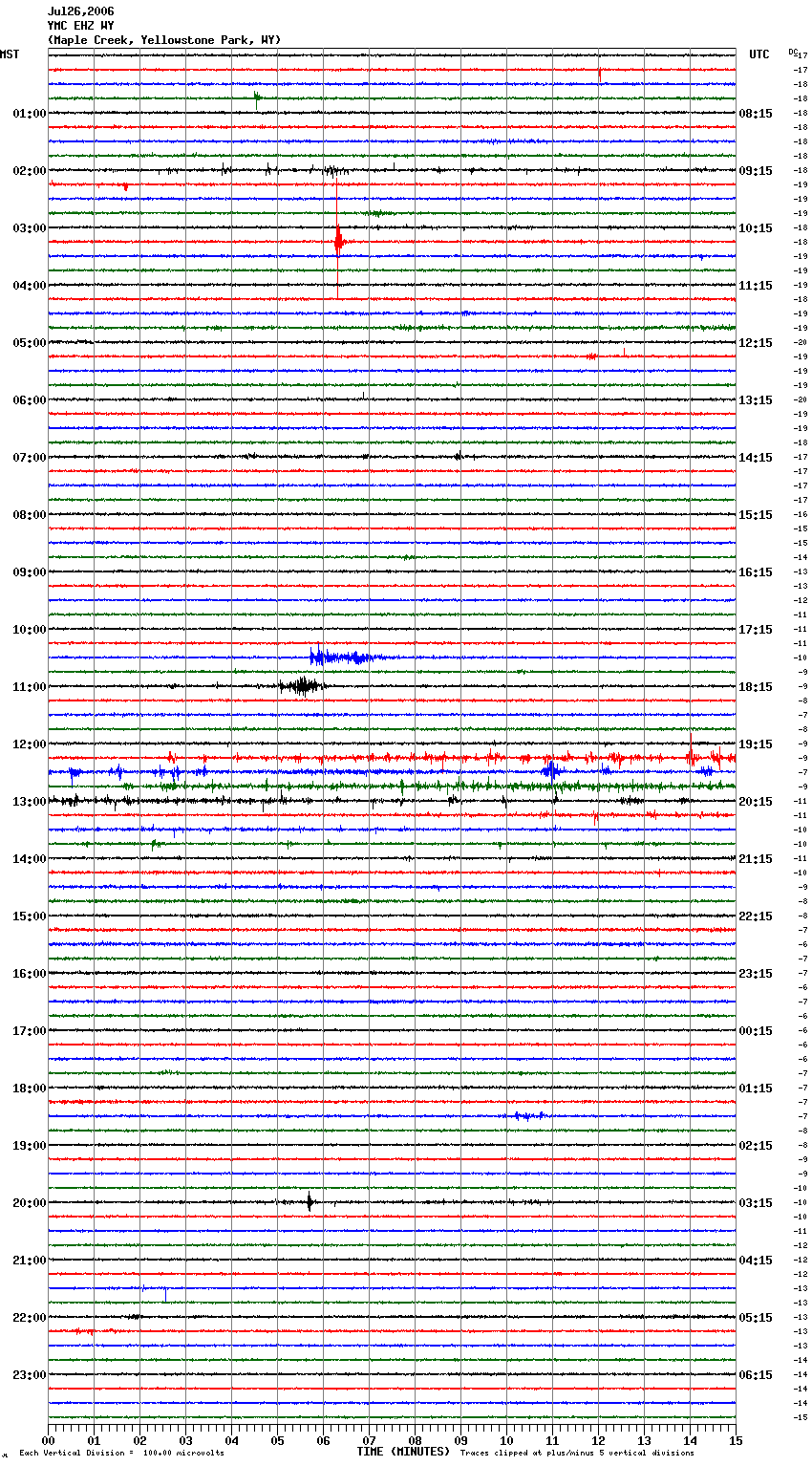The width and height of the screenshot is (812, 1466).
Task: Click the 12:15 UTC time label
Action: 756,343
